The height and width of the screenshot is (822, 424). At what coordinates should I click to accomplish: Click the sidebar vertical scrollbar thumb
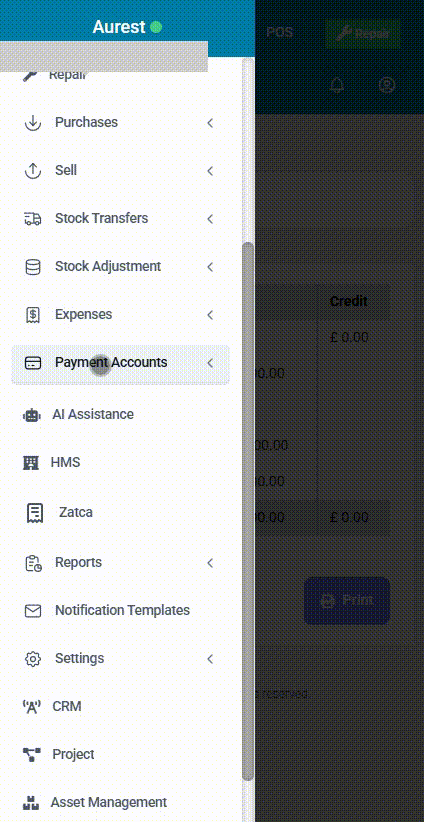pyautogui.click(x=248, y=511)
